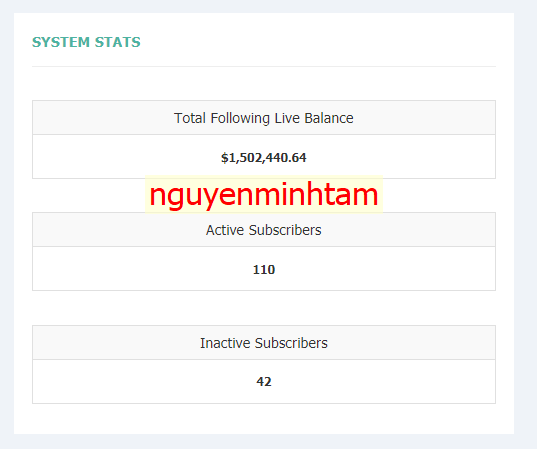The image size is (537, 449).
Task: Click the active subscribers count 110
Action: coord(264,270)
